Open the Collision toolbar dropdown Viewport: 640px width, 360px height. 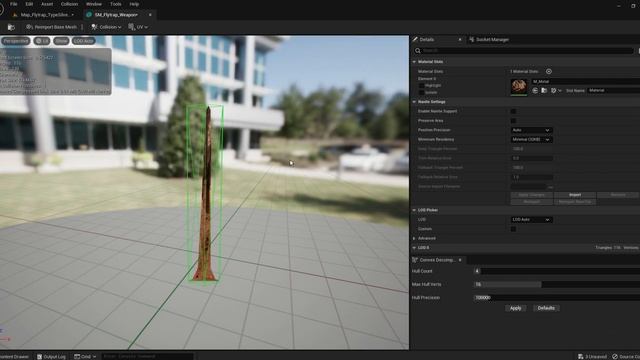106,27
